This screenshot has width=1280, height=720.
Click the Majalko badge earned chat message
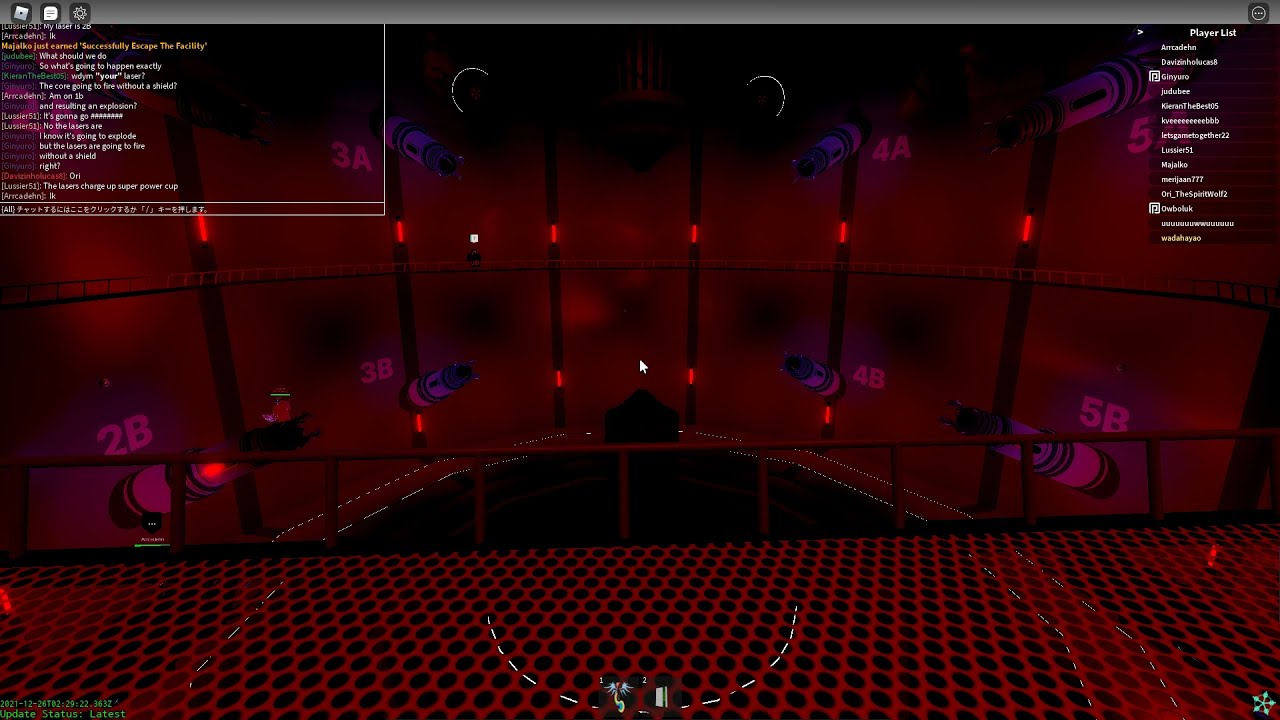coord(104,46)
